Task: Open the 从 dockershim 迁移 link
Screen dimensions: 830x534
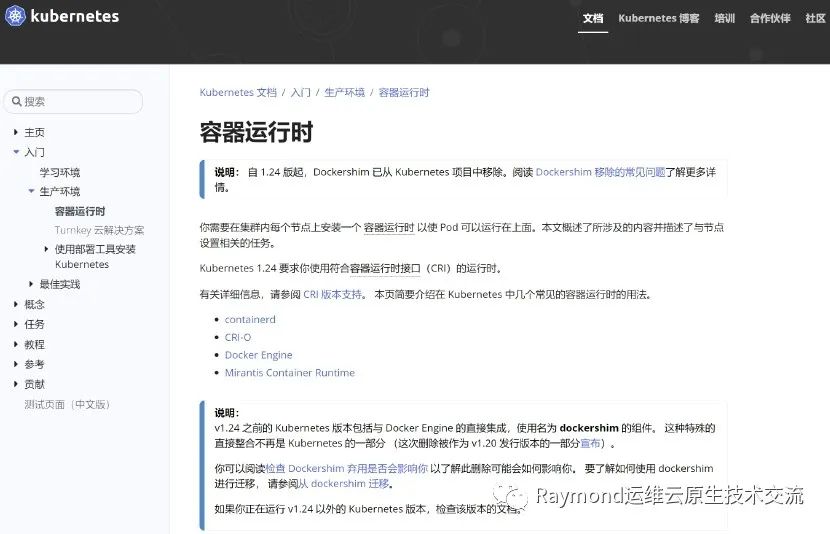Action: 344,483
